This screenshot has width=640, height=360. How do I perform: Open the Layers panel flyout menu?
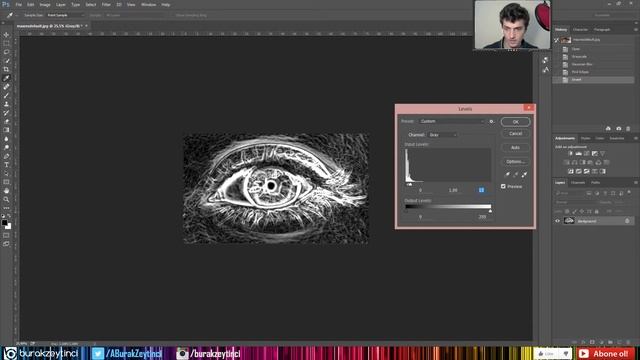pos(636,182)
